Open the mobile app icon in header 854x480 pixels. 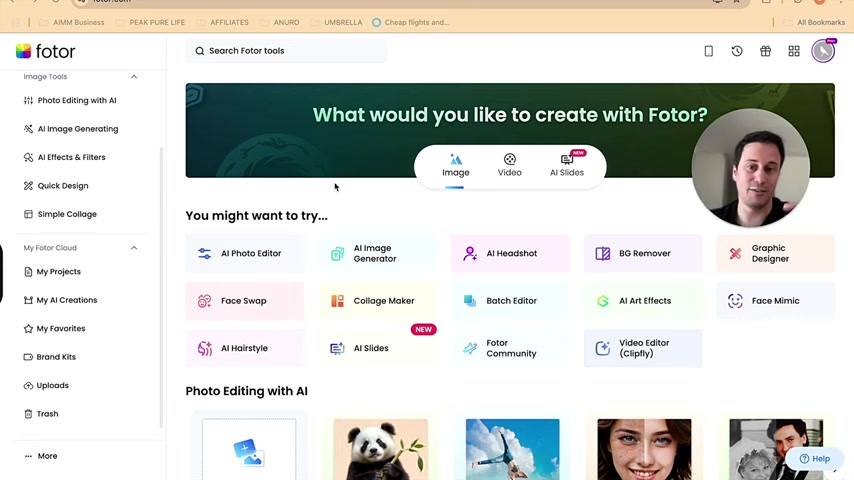coord(709,51)
